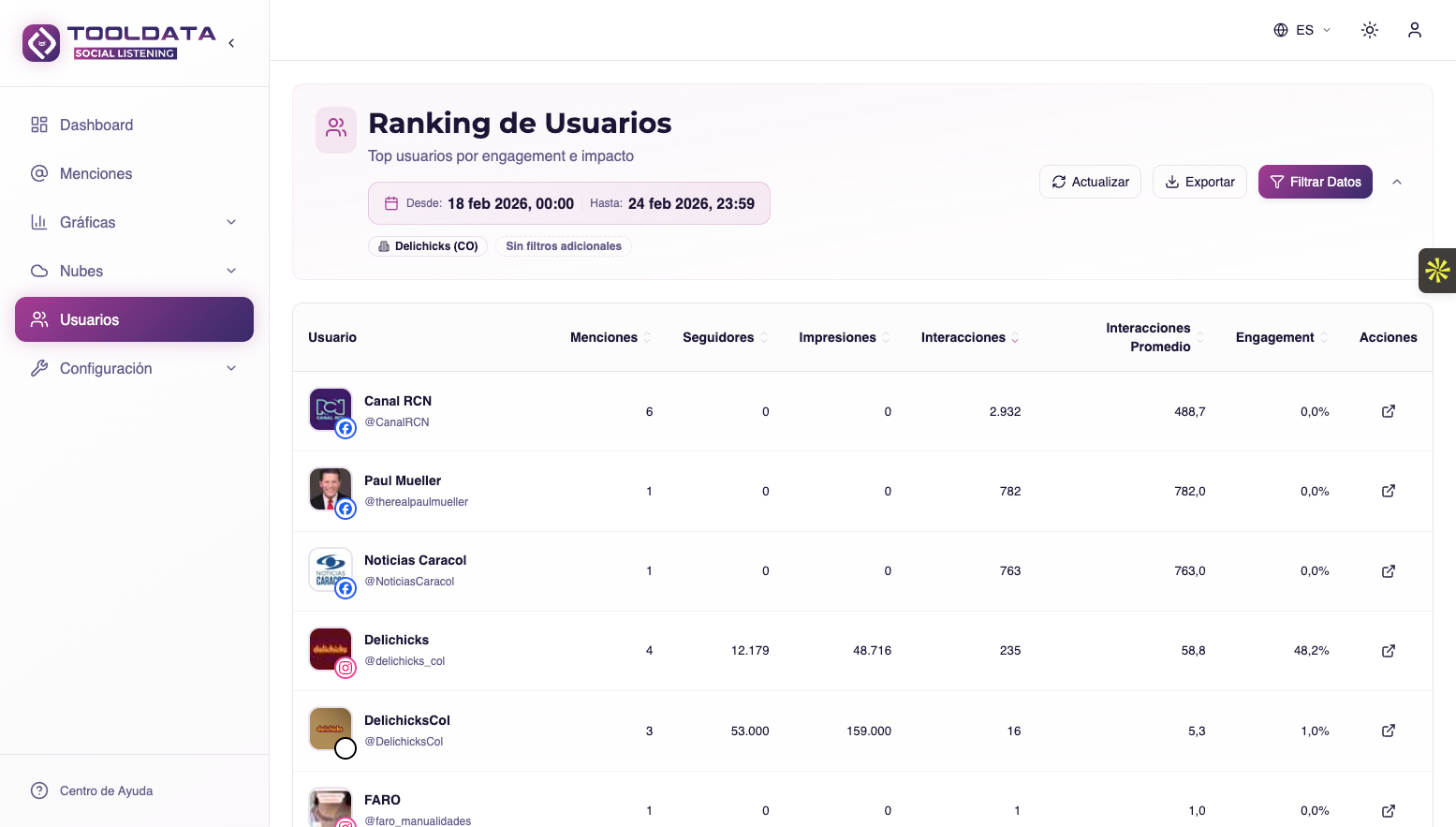Open the ES language selector
Viewport: 1456px width, 827px height.
(x=1302, y=30)
